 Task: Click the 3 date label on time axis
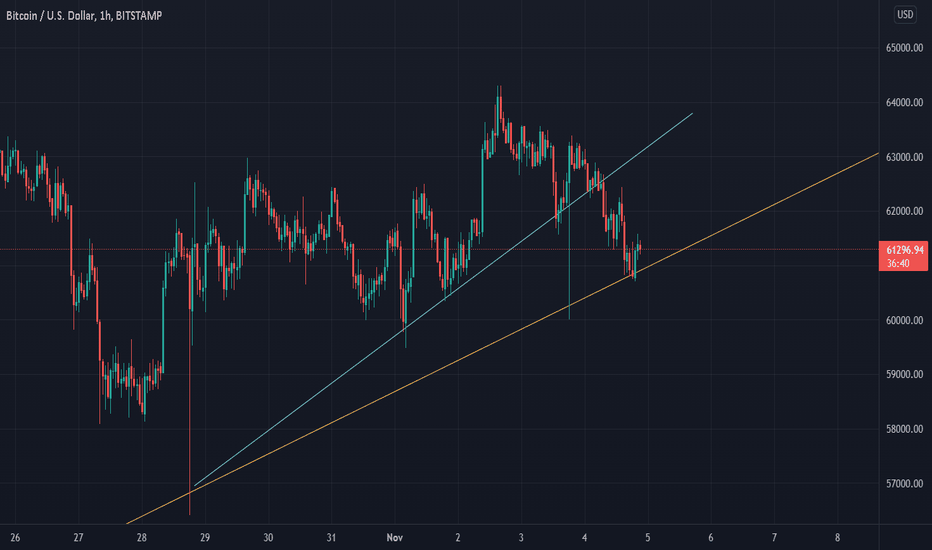(521, 538)
